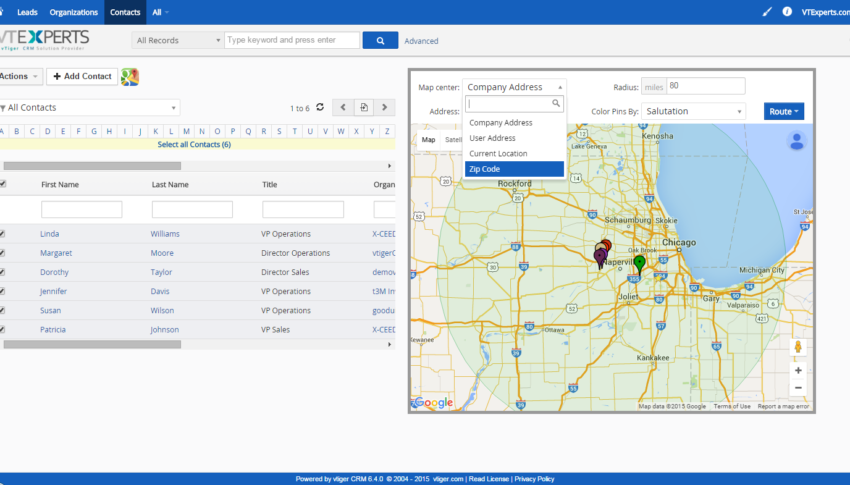Open the Leads tab
This screenshot has height=485, width=850.
point(27,12)
